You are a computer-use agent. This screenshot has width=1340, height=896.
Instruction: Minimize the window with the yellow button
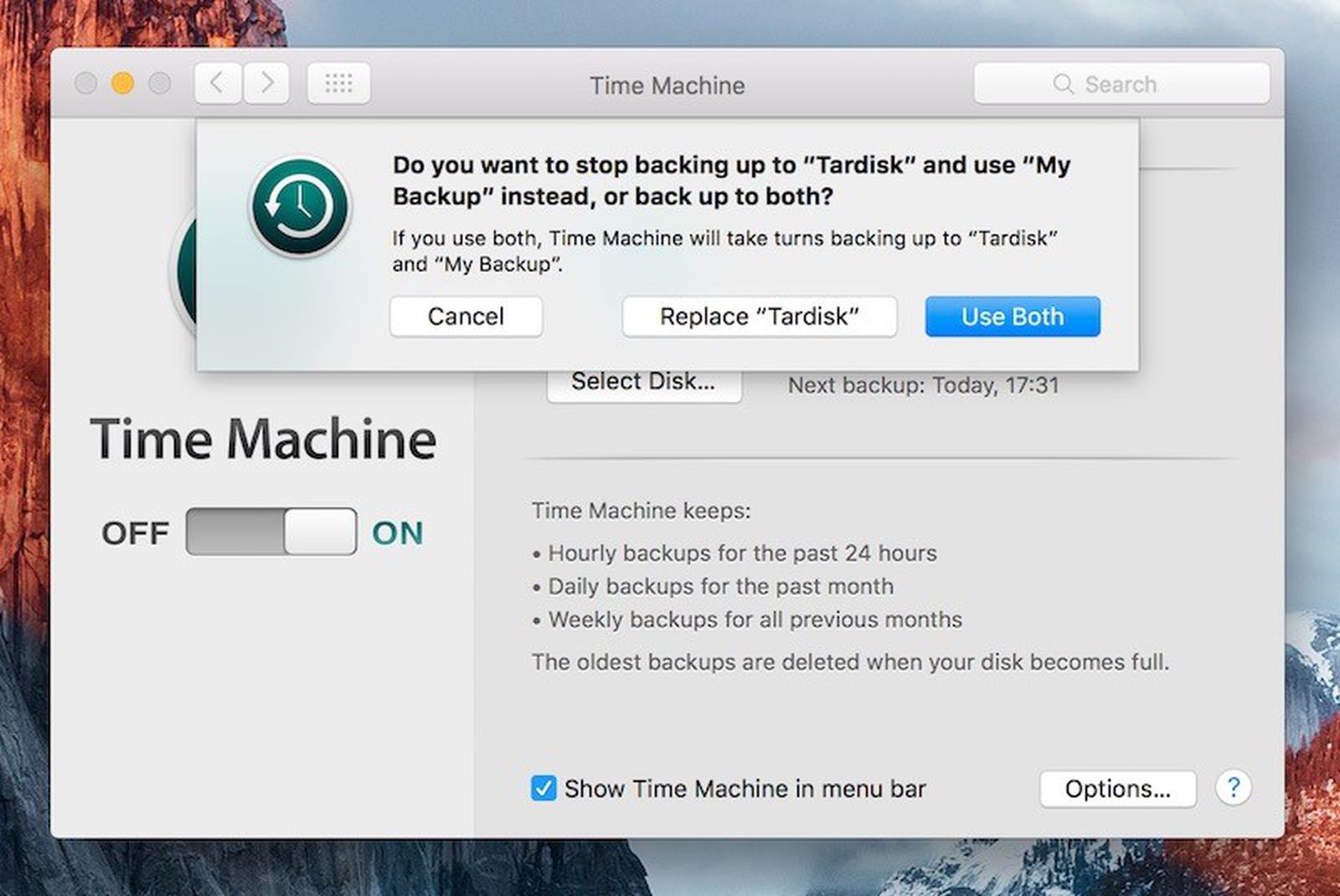(122, 84)
